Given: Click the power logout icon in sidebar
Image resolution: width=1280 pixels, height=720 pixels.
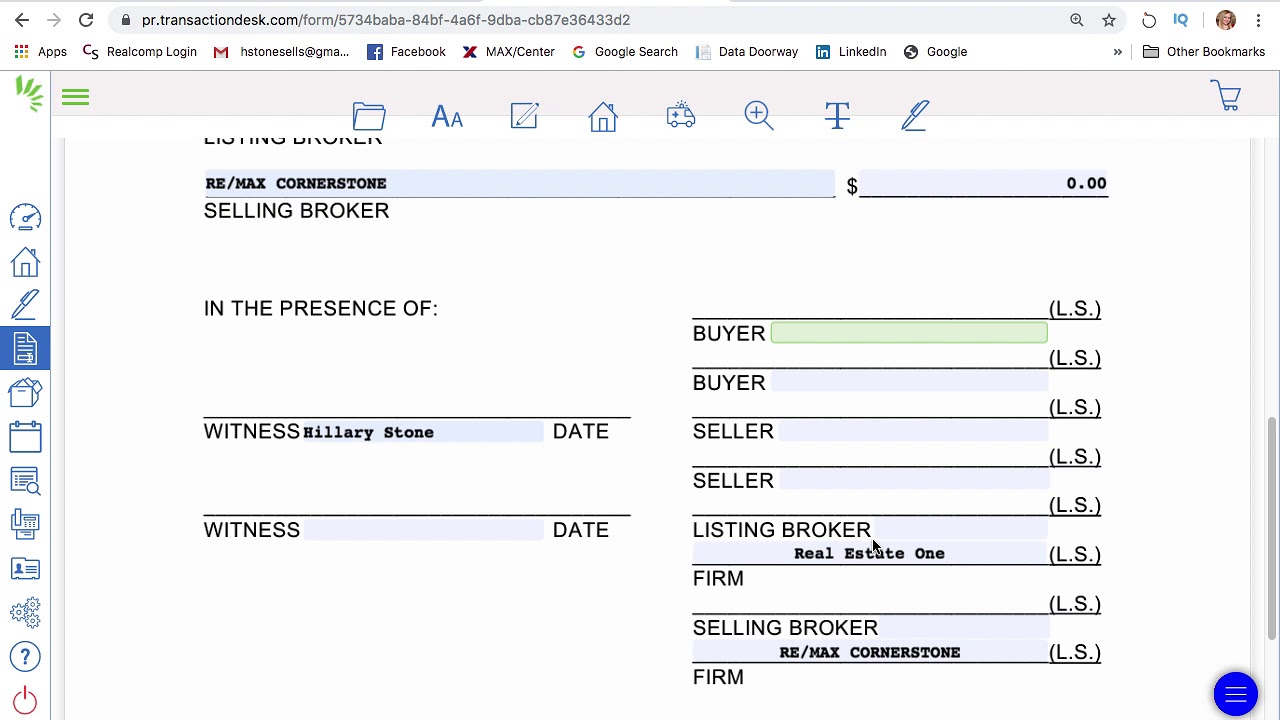Looking at the screenshot, I should point(25,700).
